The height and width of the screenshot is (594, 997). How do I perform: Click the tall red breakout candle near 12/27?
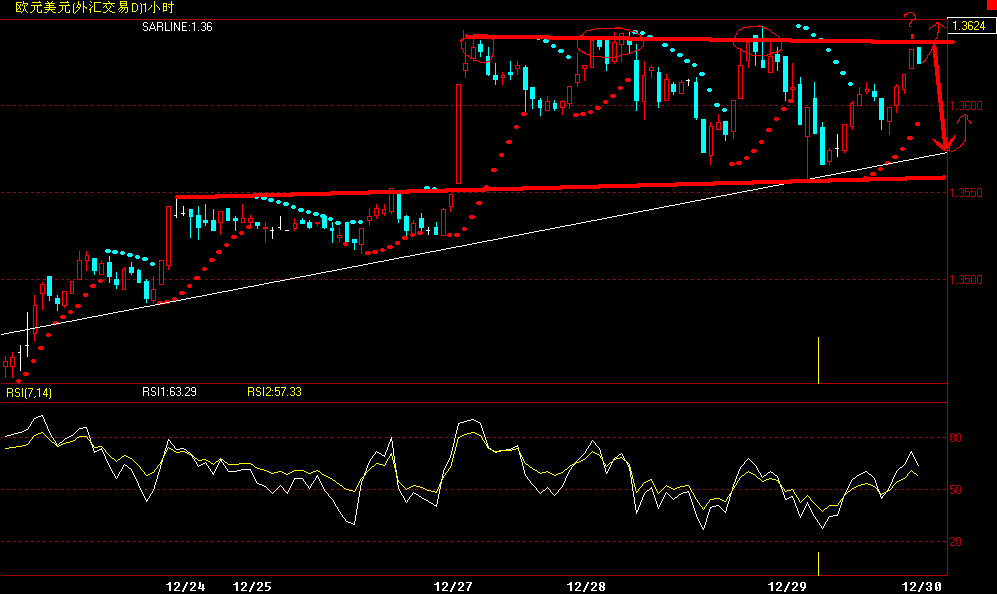click(x=456, y=130)
